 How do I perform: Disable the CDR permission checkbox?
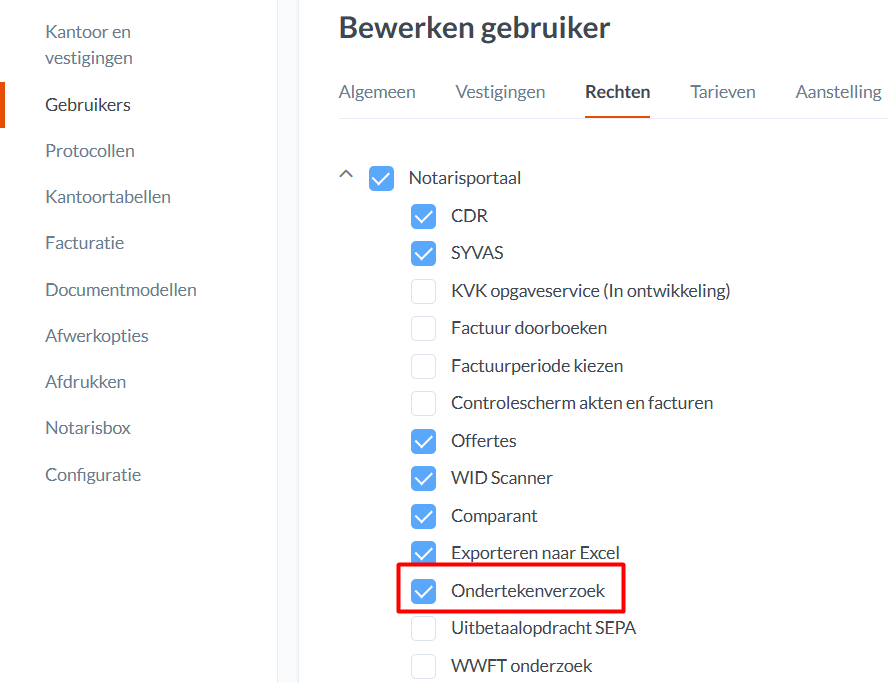(424, 216)
